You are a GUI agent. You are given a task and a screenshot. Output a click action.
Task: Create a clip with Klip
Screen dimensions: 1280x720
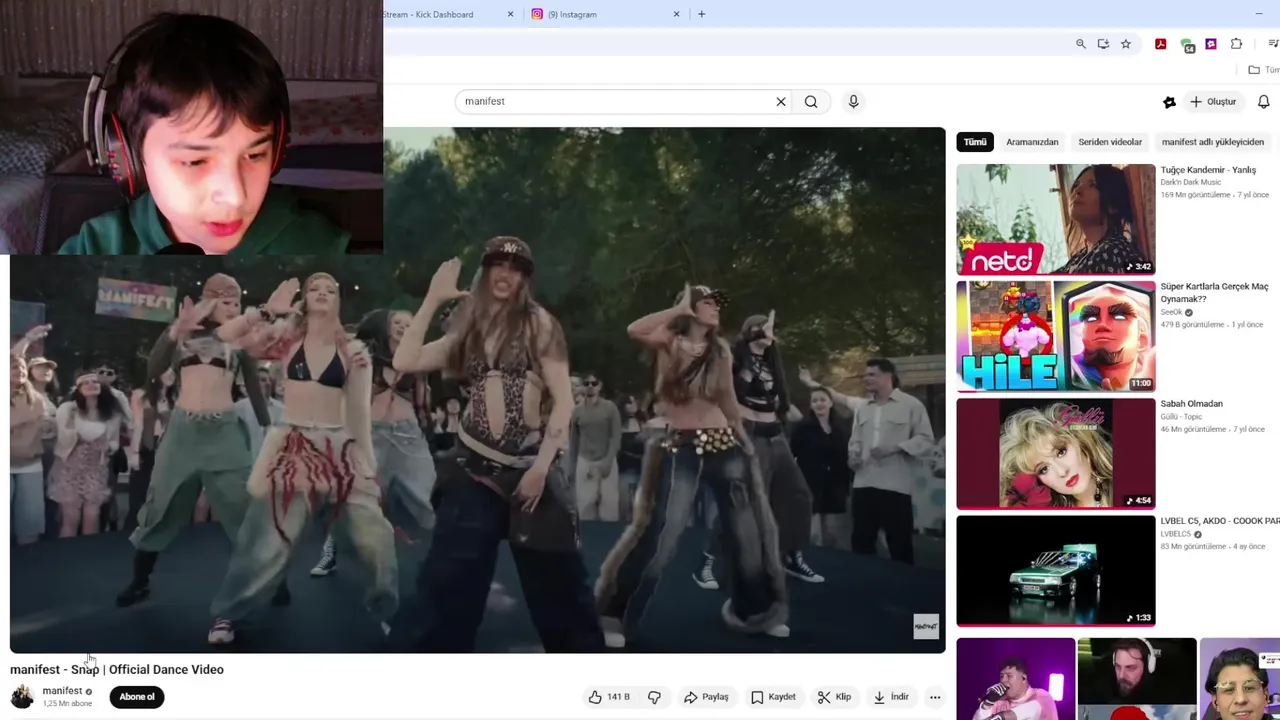[x=834, y=697]
